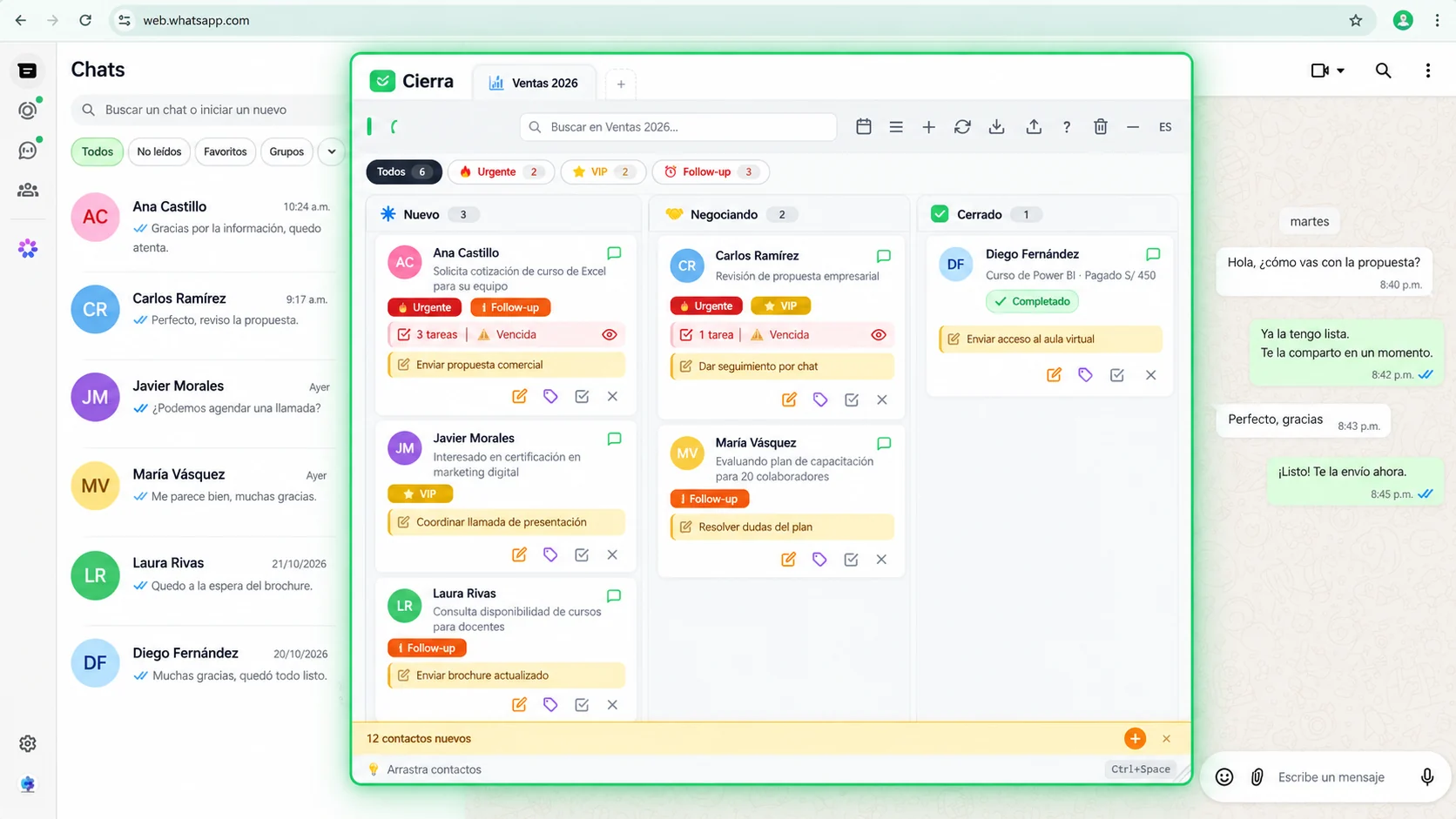This screenshot has height=819, width=1456.
Task: Check task icon on Ana Castillo card
Action: tap(582, 396)
